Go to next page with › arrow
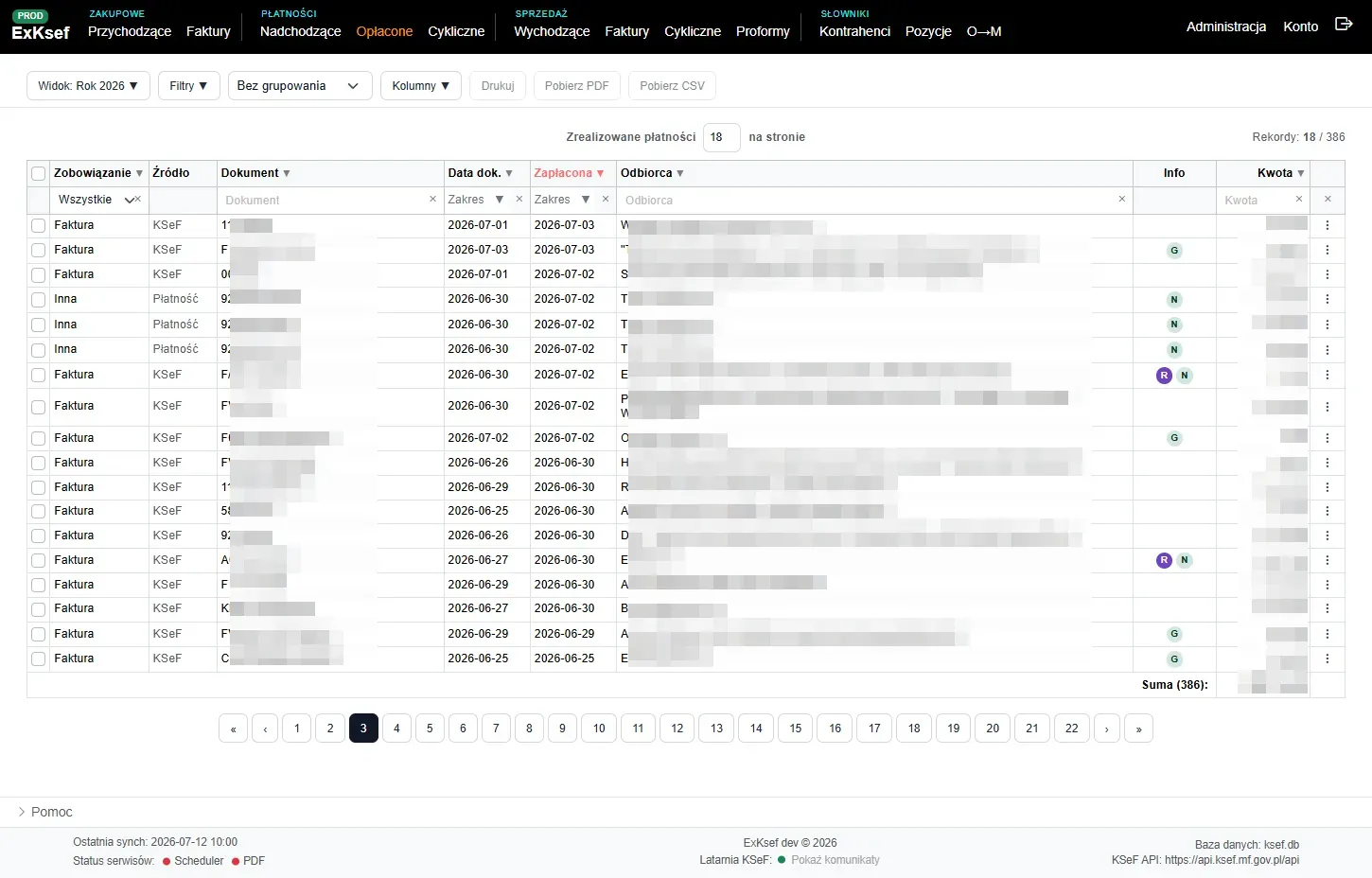1372x878 pixels. (x=1106, y=729)
